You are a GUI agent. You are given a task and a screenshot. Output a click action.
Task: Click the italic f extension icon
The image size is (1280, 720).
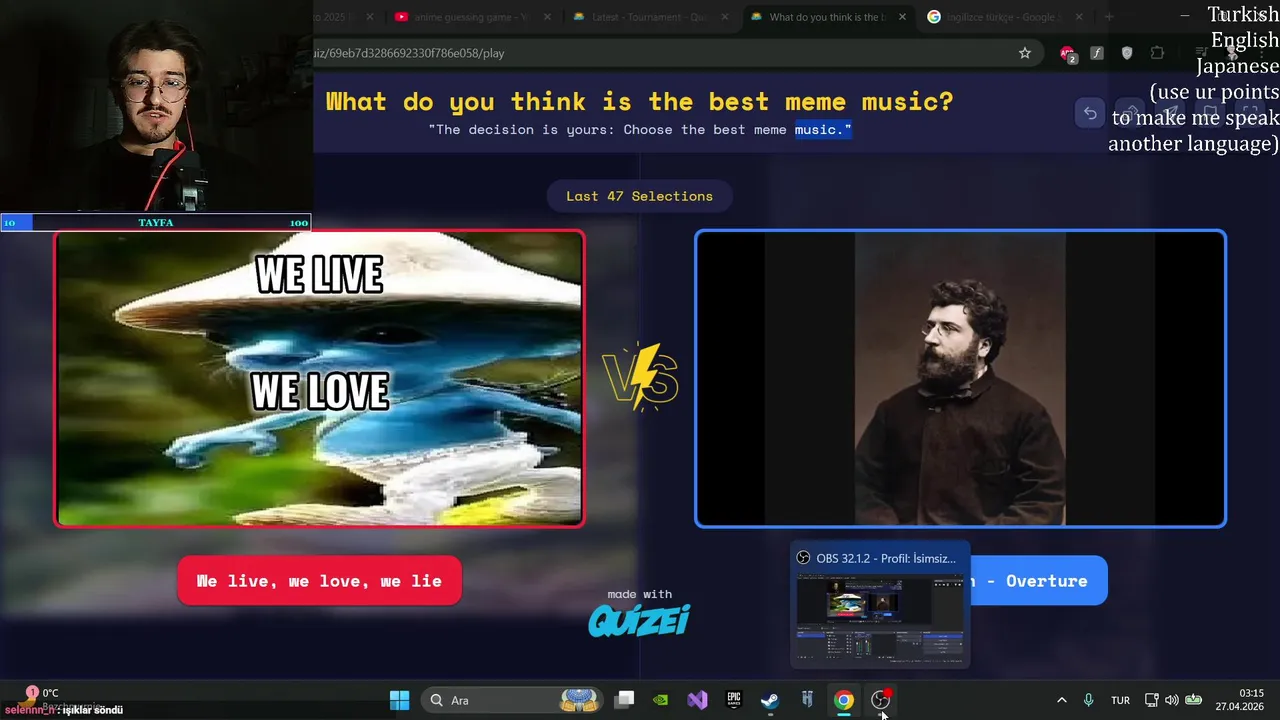pos(1097,53)
